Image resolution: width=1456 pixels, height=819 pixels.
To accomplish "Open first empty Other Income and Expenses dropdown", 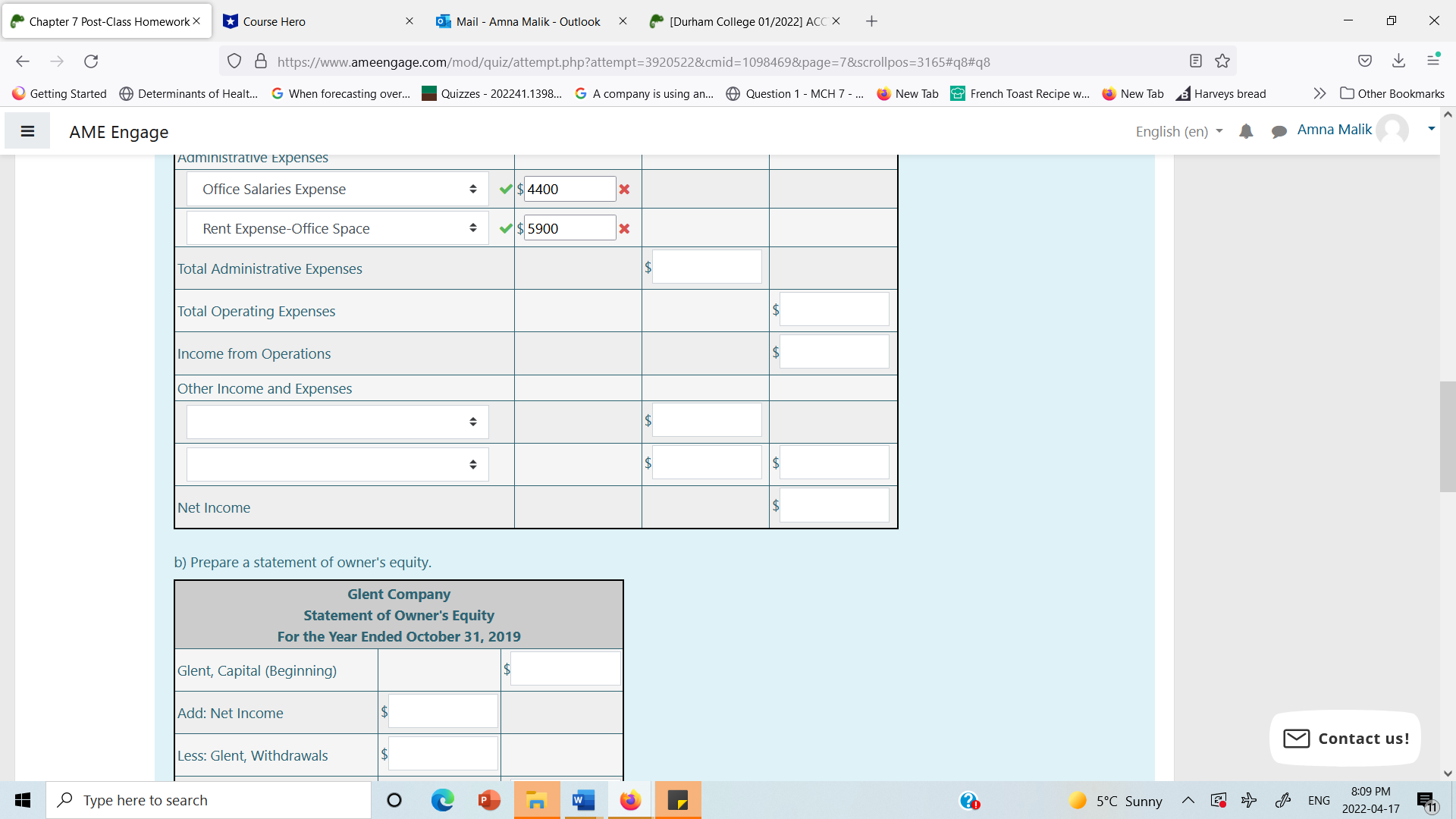I will tap(337, 422).
